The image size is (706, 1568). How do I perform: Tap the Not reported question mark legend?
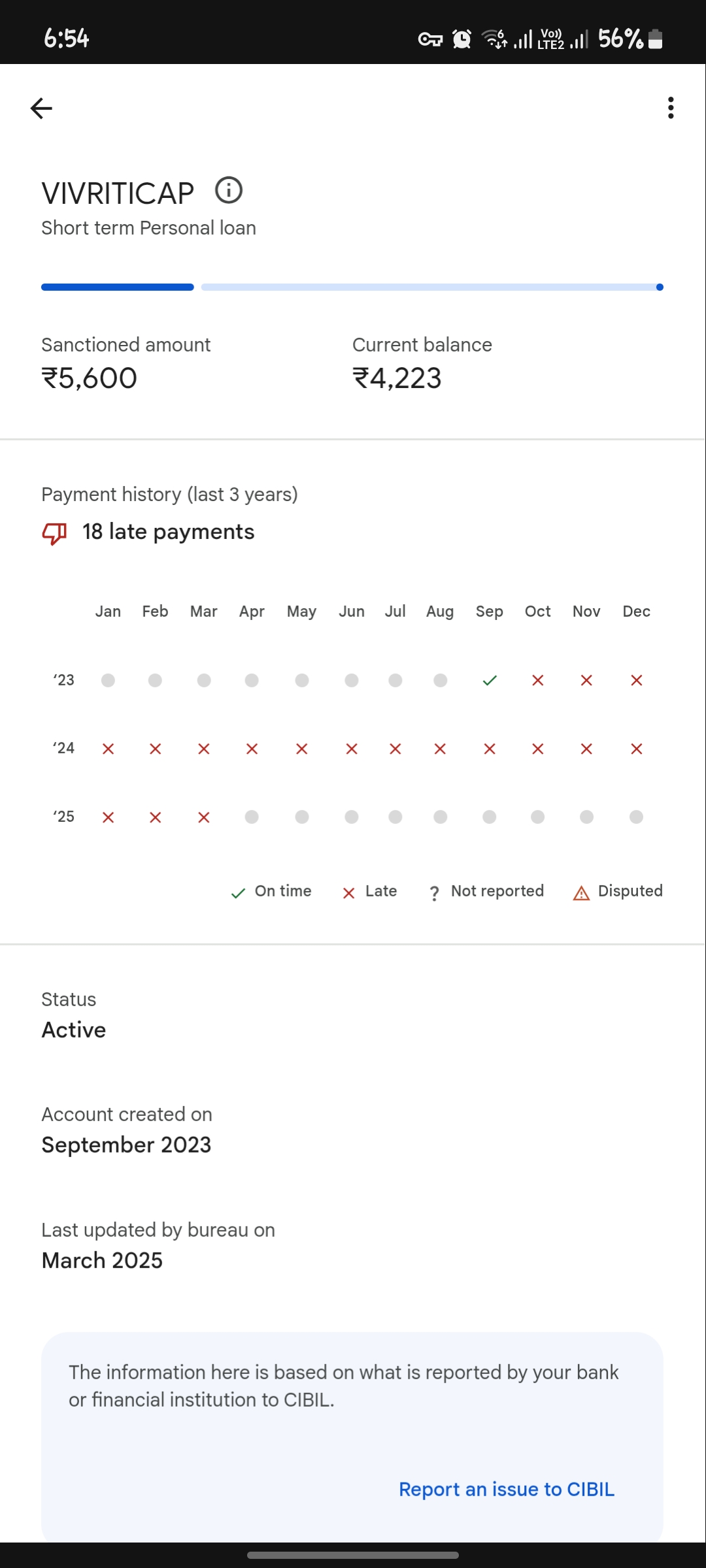435,892
